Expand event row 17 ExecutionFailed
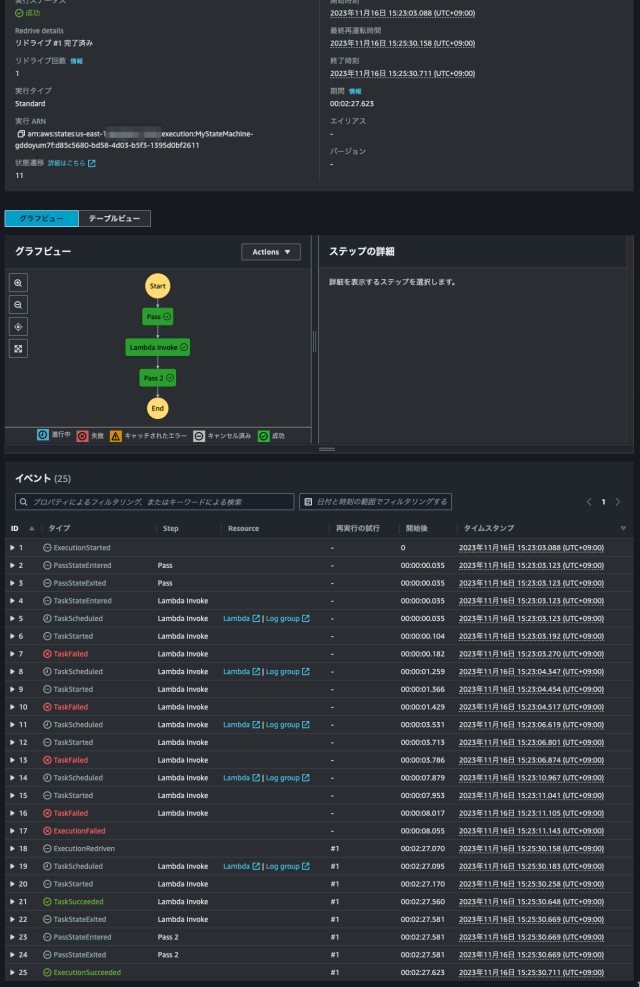This screenshot has width=640, height=987. click(12, 831)
